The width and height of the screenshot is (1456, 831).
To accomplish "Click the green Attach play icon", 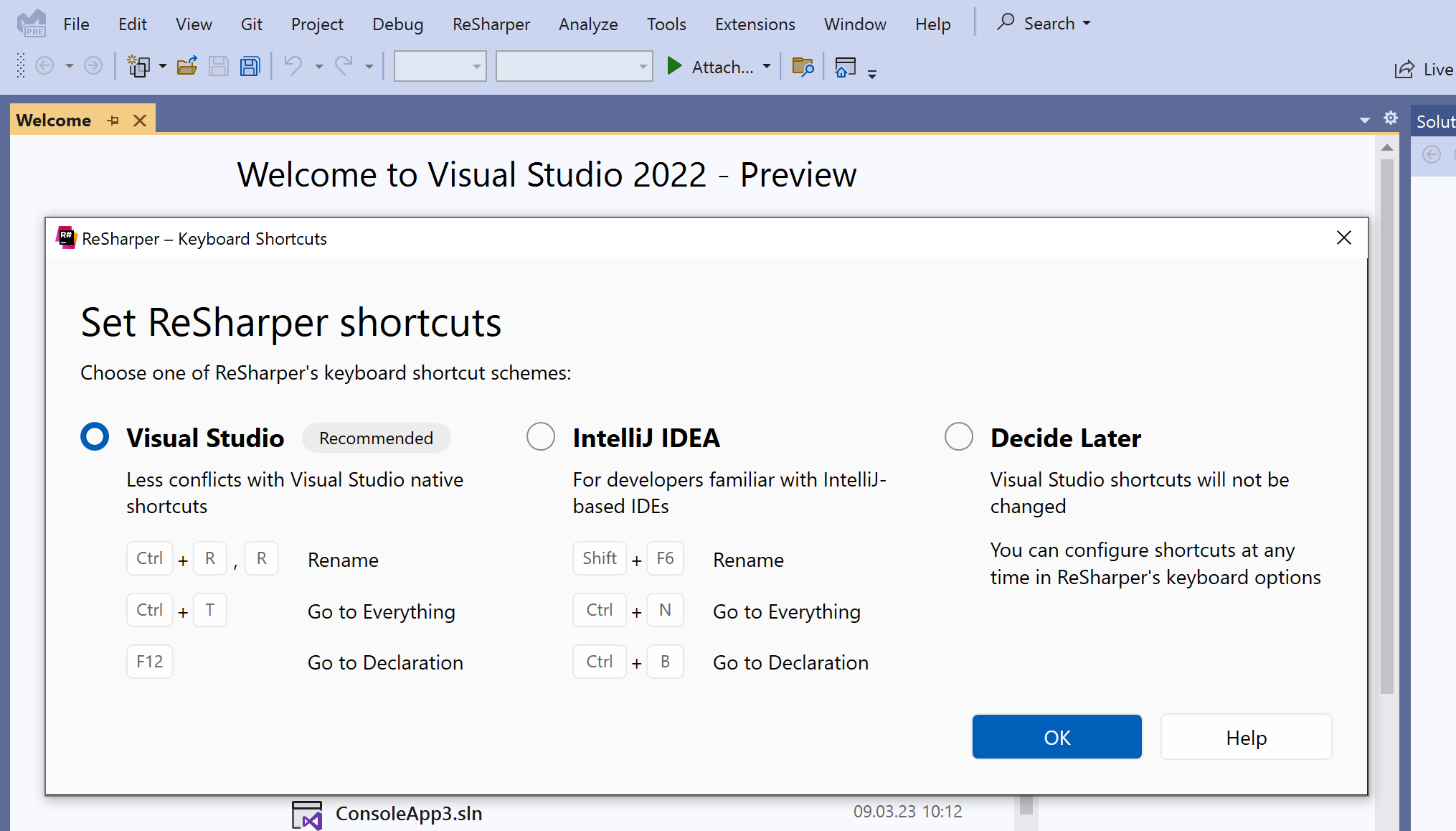I will click(674, 67).
